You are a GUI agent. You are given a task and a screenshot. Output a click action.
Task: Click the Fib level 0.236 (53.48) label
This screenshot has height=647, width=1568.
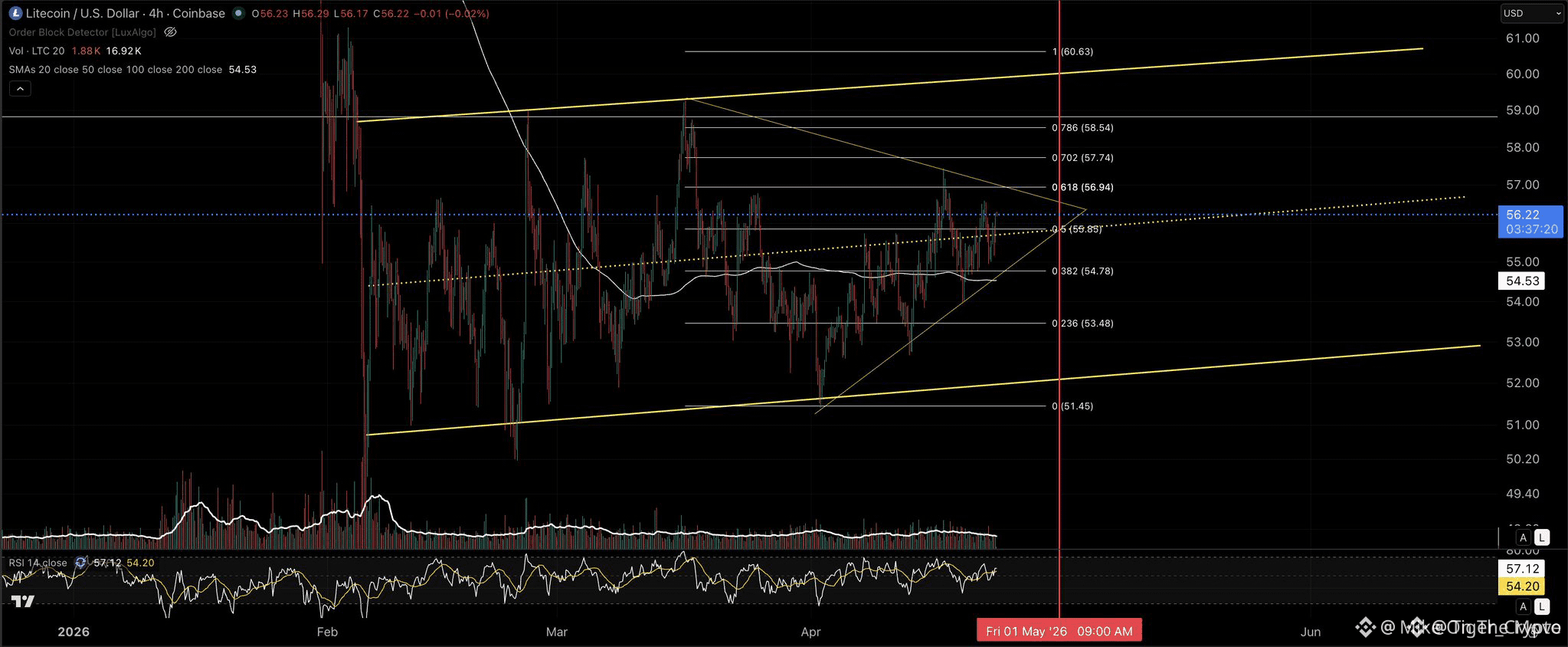(1083, 323)
